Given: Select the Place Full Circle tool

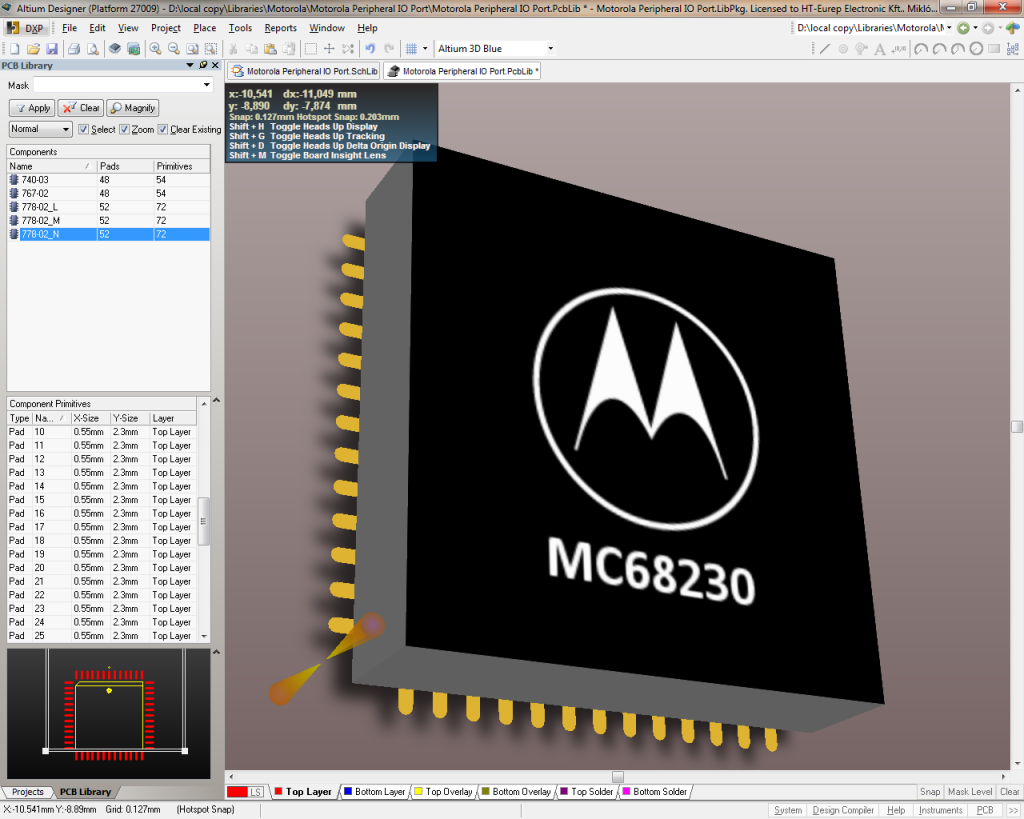Looking at the screenshot, I should 976,49.
